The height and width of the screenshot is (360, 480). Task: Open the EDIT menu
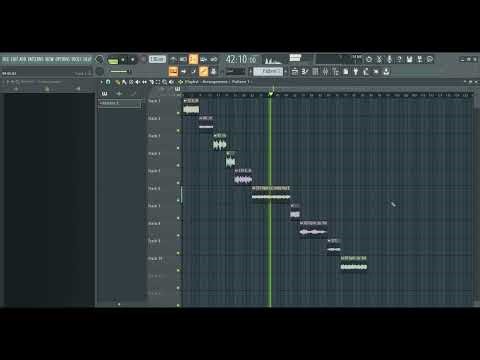14,59
